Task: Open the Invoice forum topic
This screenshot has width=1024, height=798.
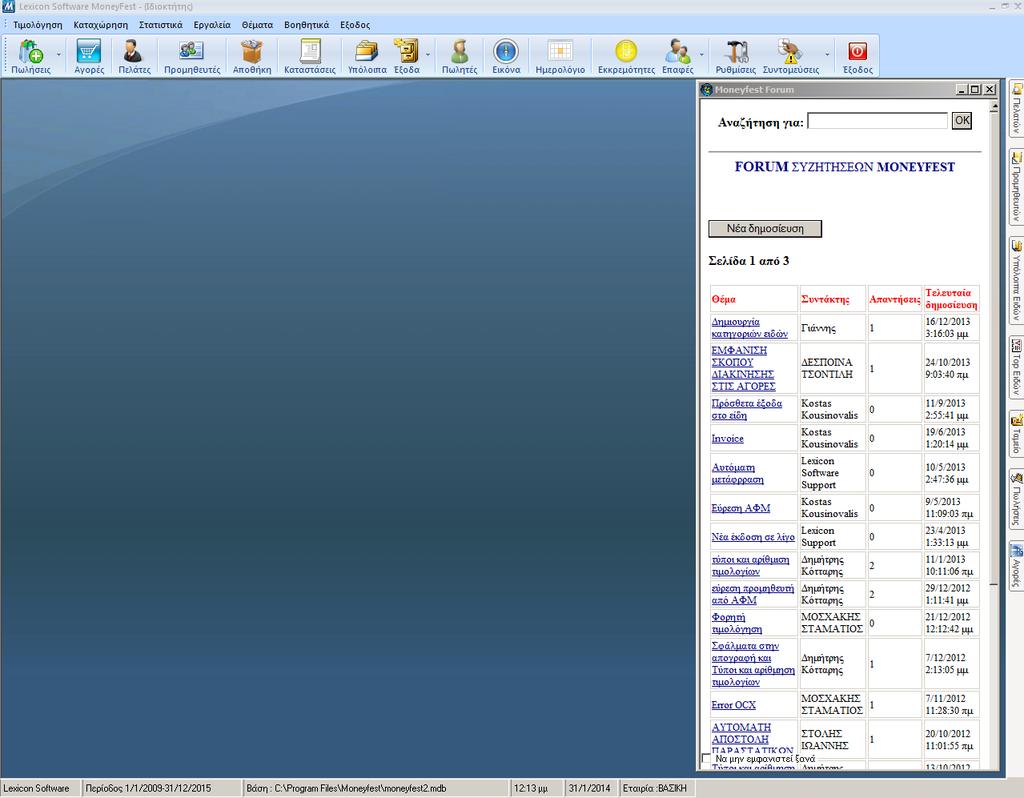Action: click(728, 438)
